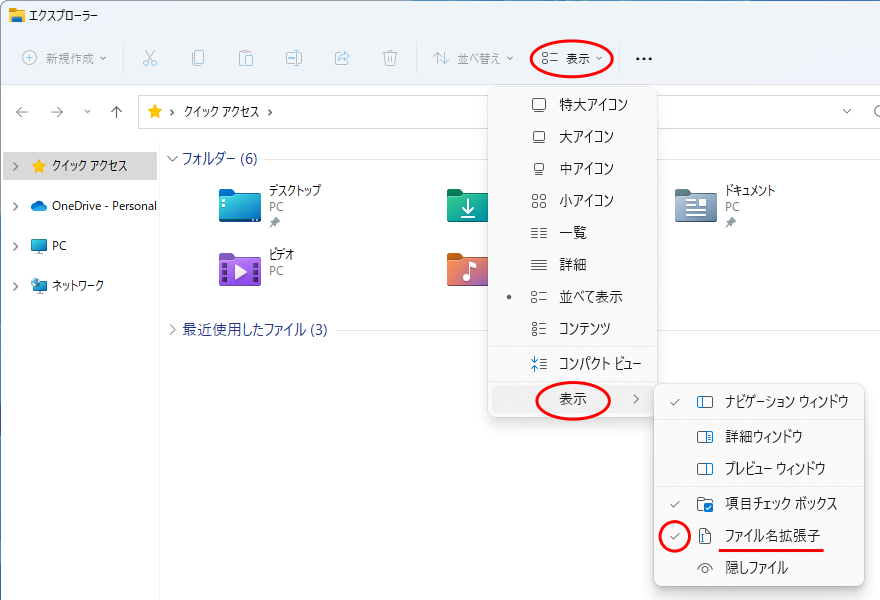This screenshot has width=880, height=600.
Task: Expand the PC tree node chevron
Action: [x=15, y=246]
